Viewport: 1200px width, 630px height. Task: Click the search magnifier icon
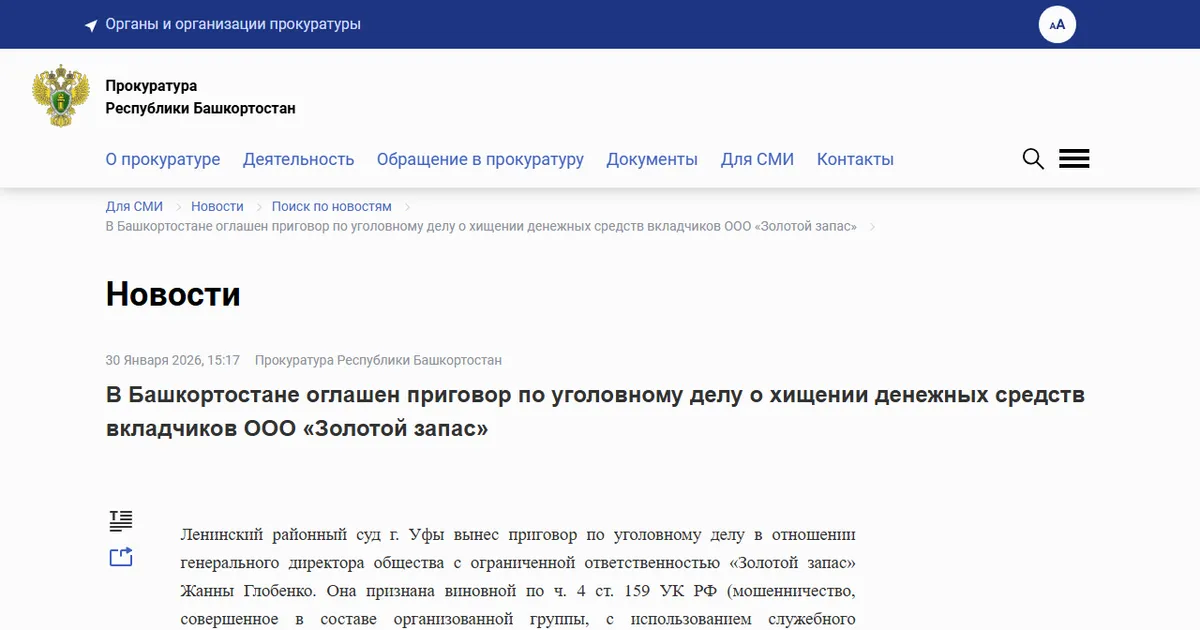1033,159
